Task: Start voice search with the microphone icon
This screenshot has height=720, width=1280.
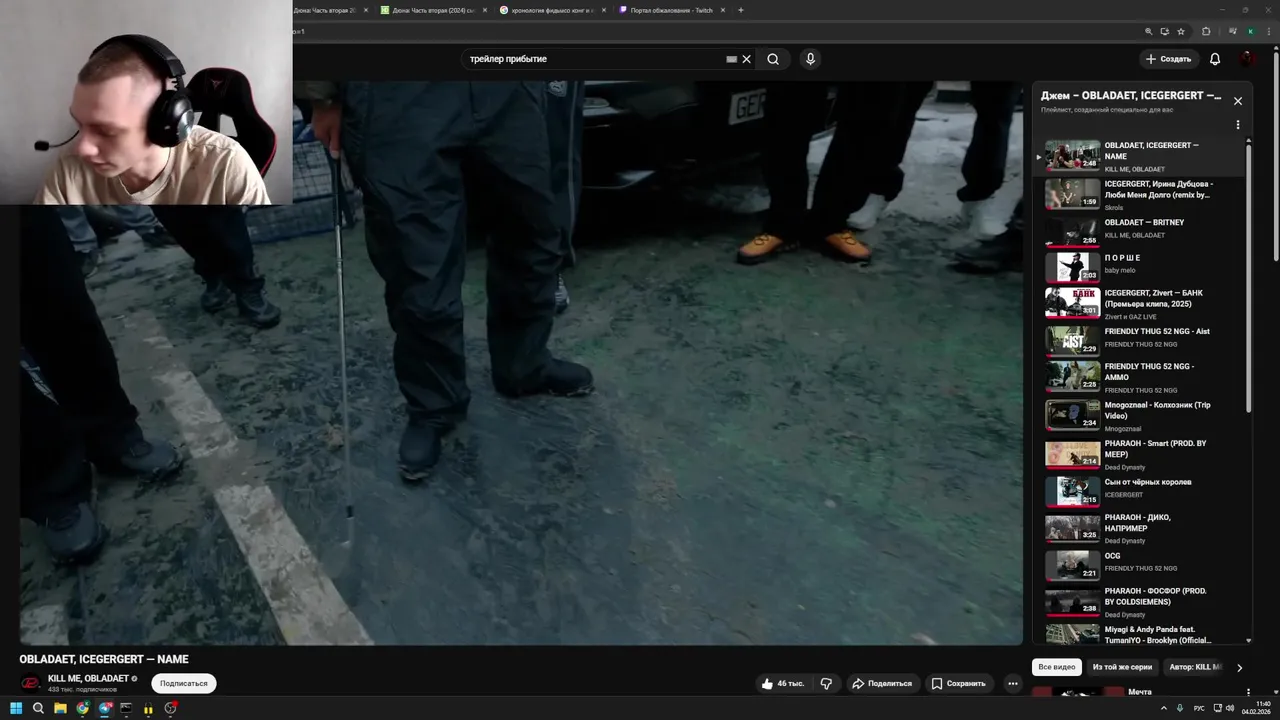Action: pyautogui.click(x=810, y=59)
